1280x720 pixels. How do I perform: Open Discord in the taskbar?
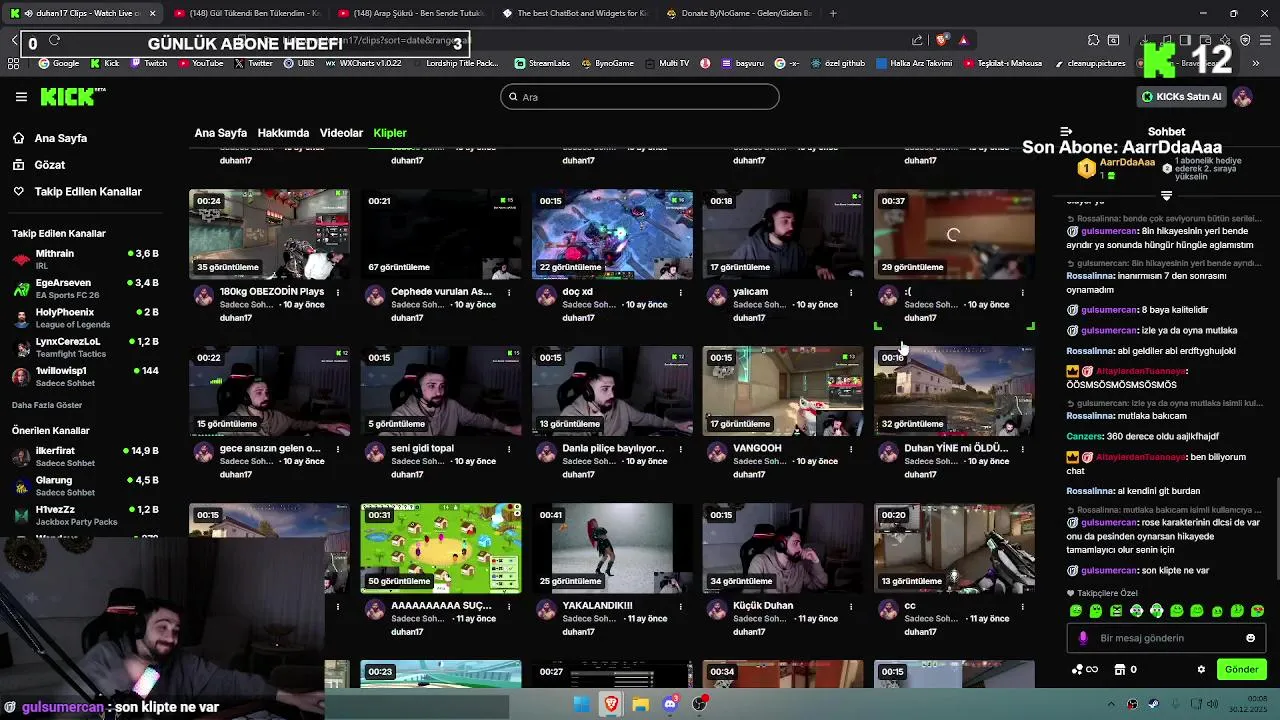[670, 704]
